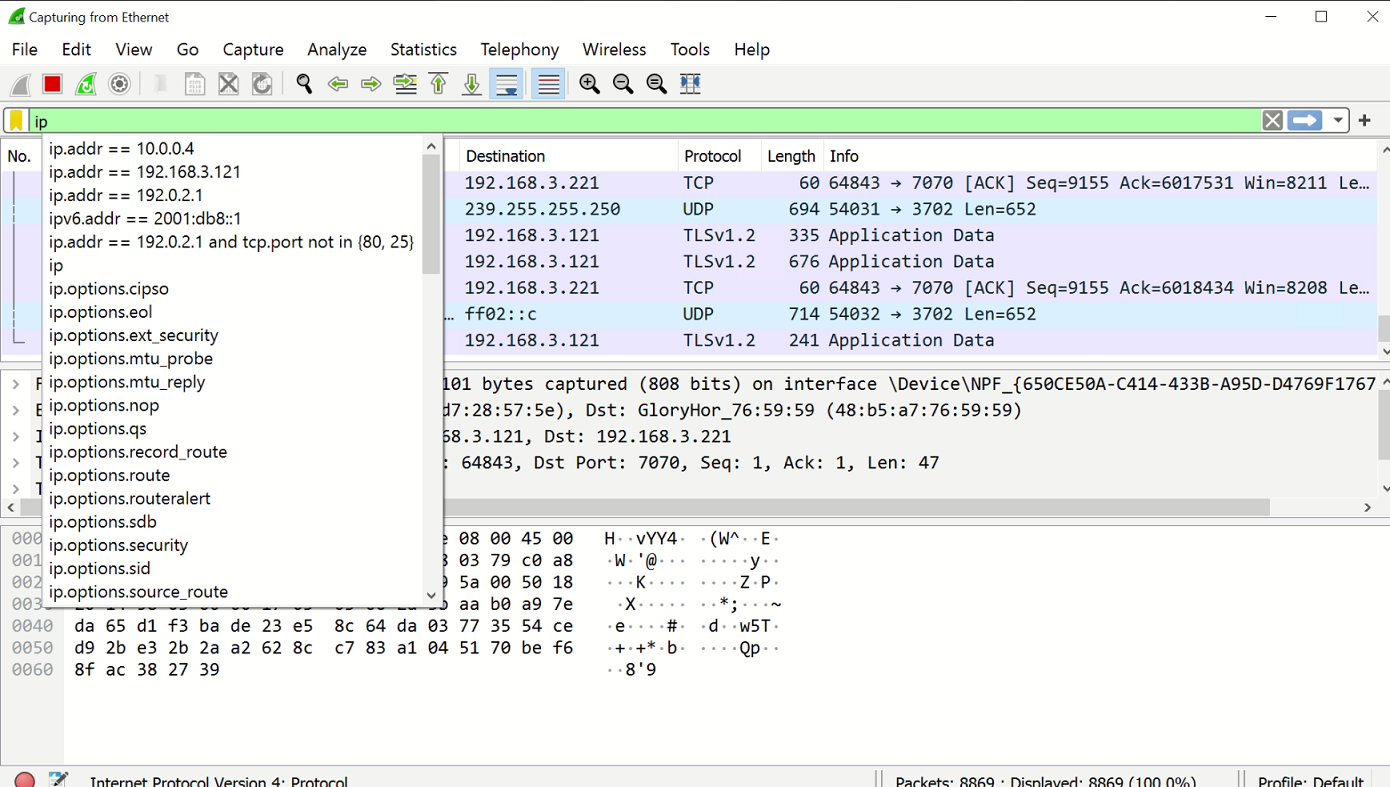Open expert information from status bar icon

pos(25,779)
